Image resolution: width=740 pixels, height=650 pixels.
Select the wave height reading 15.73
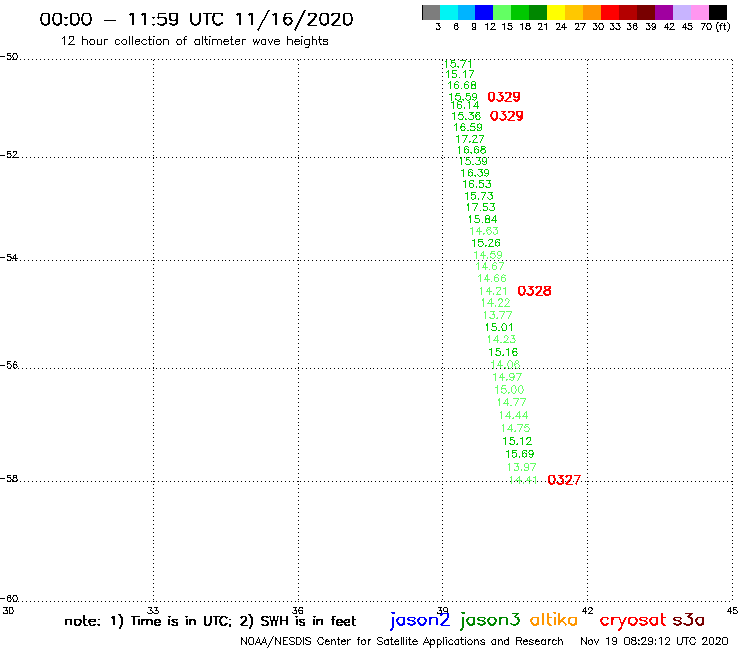point(479,196)
